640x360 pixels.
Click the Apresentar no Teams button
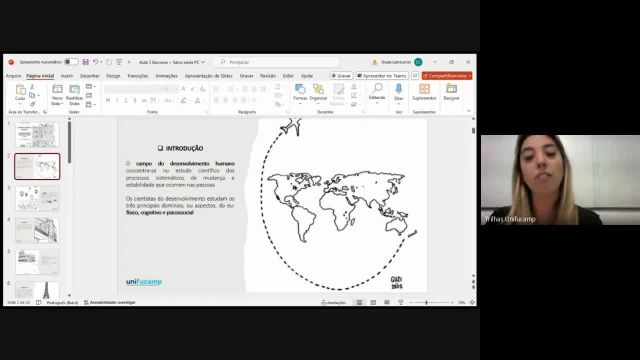point(382,76)
